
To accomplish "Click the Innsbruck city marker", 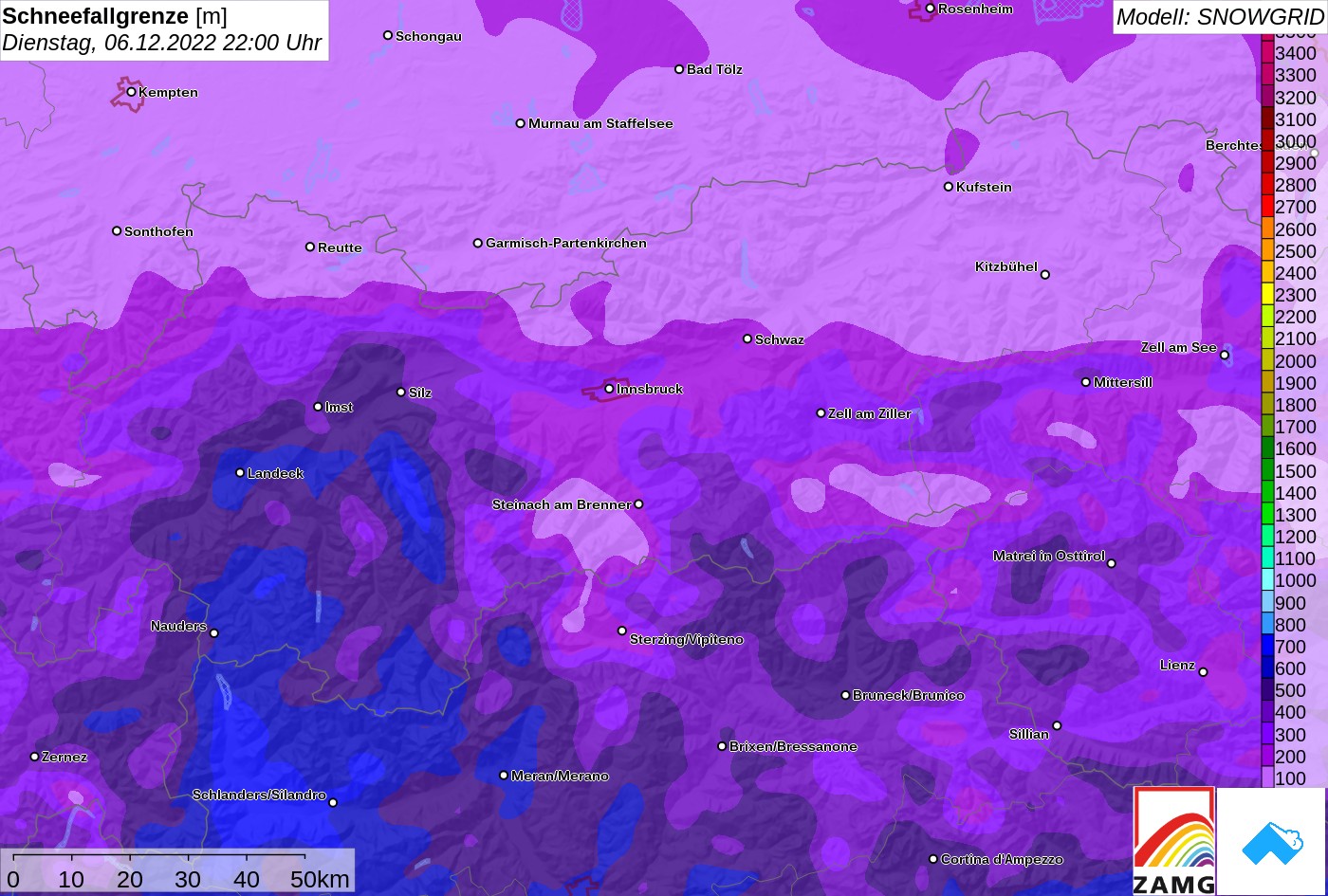I will pyautogui.click(x=610, y=389).
